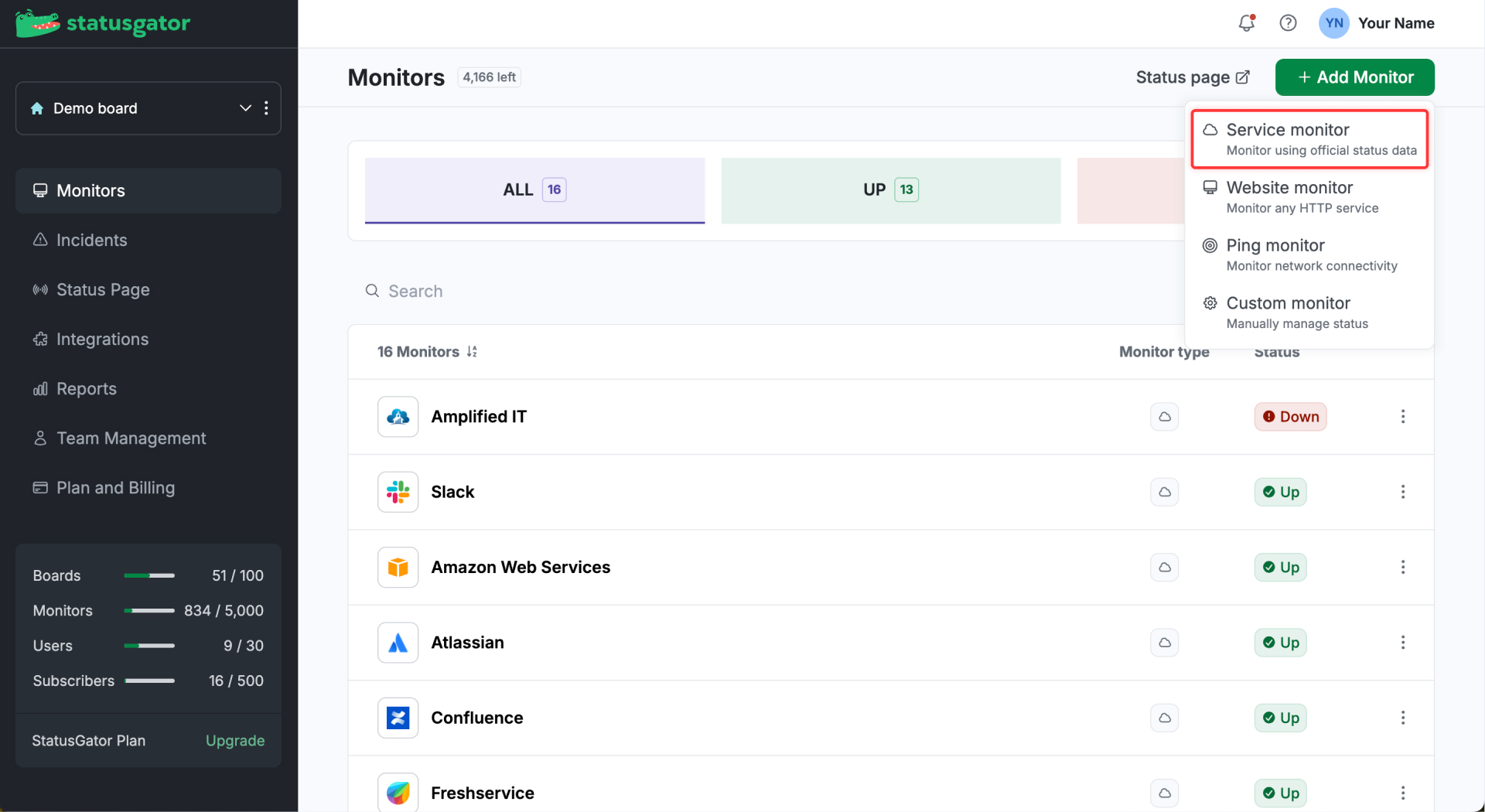This screenshot has height=812, width=1485.
Task: Open Slack row actions menu
Action: [x=1402, y=492]
